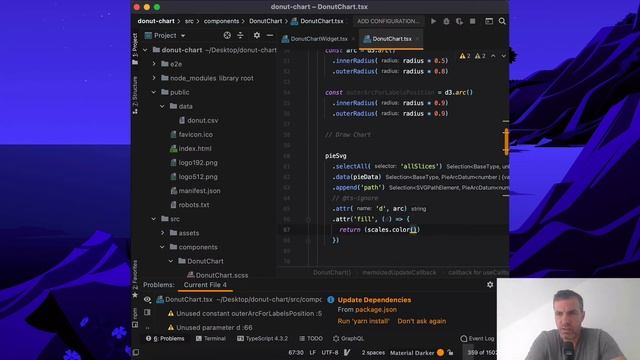Click Add Configuration dropdown

pyautogui.click(x=388, y=21)
